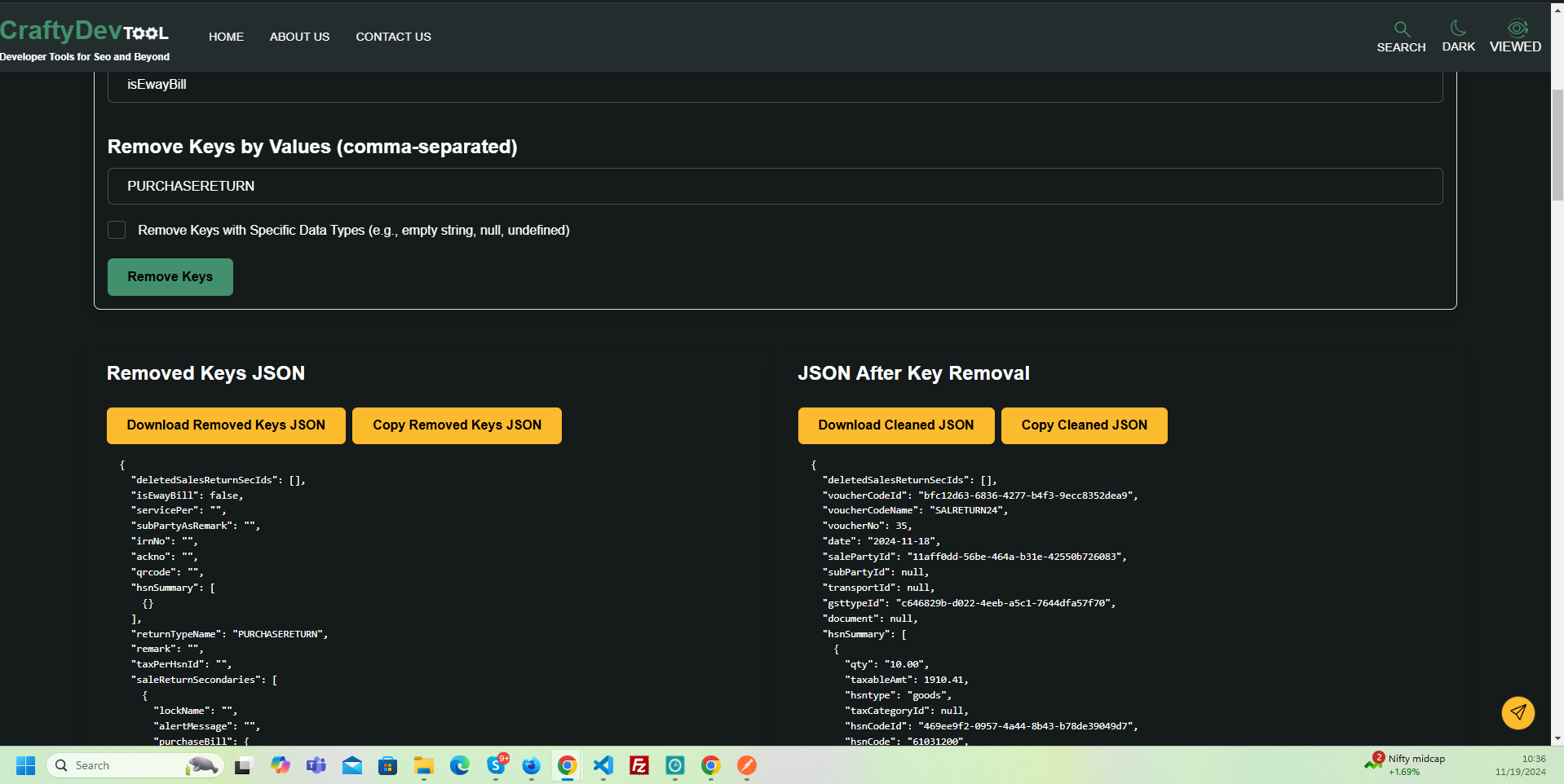This screenshot has width=1564, height=784.
Task: Open Microsoft Teams from taskbar
Action: coord(316,765)
